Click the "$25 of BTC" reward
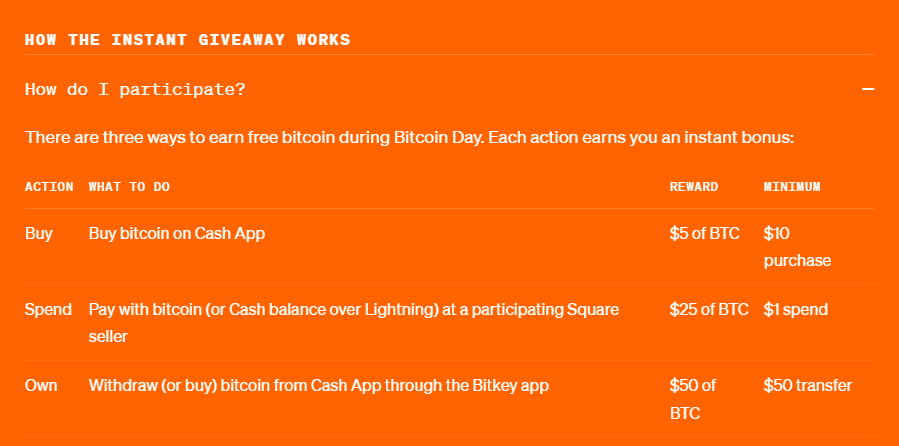 tap(709, 310)
